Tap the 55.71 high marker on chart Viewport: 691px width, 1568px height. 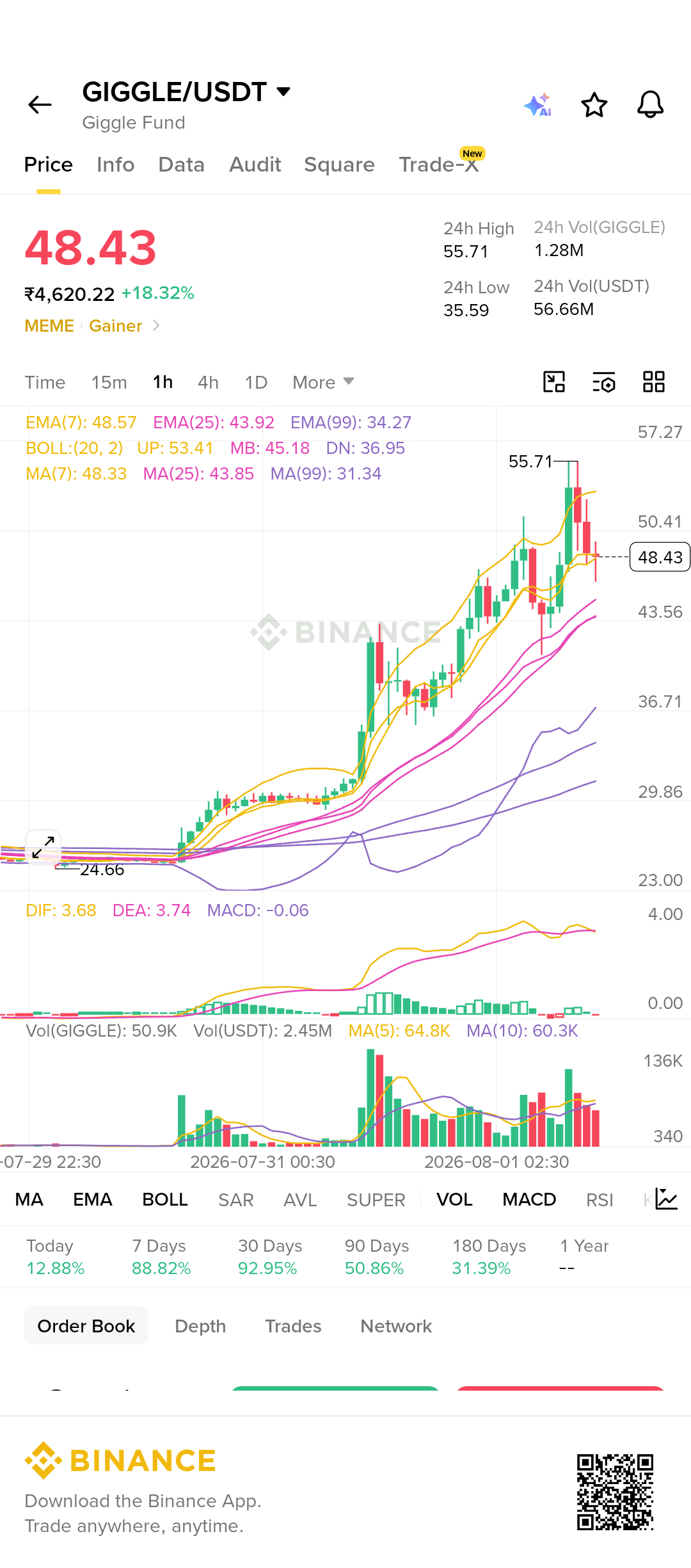[x=530, y=461]
